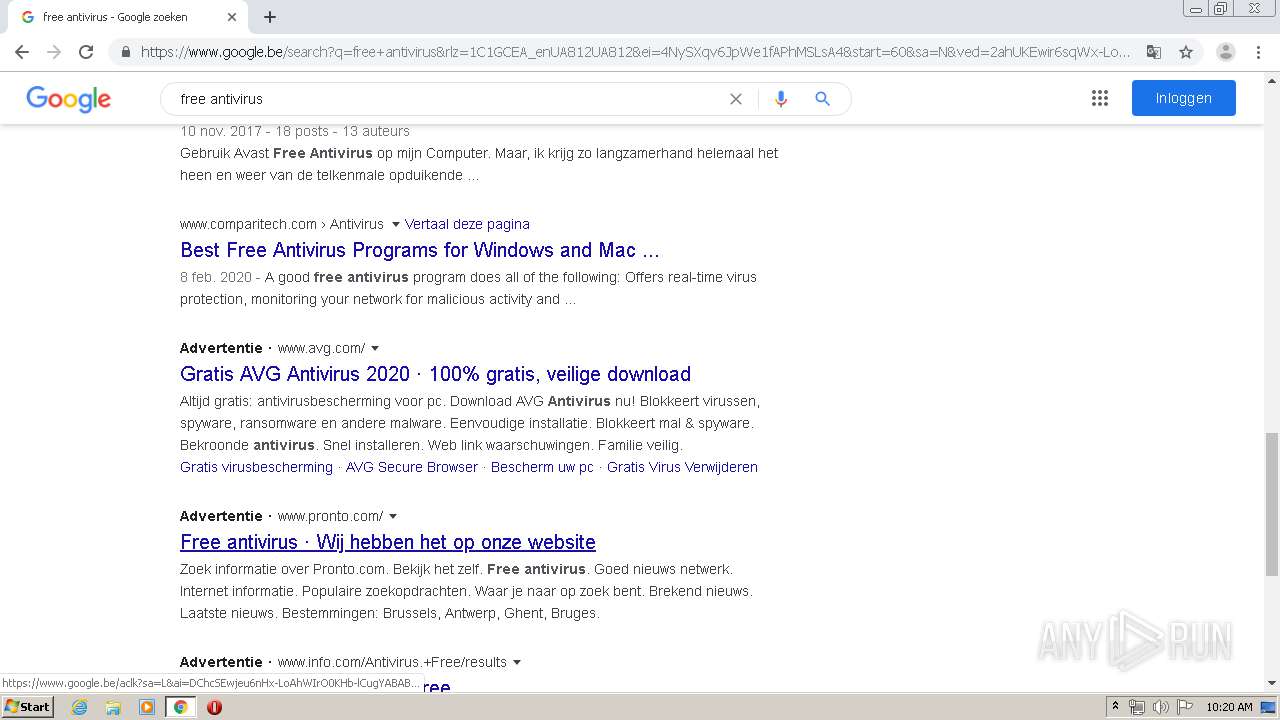1280x720 pixels.
Task: Click the 10:20 AM system clock
Action: [1229, 707]
